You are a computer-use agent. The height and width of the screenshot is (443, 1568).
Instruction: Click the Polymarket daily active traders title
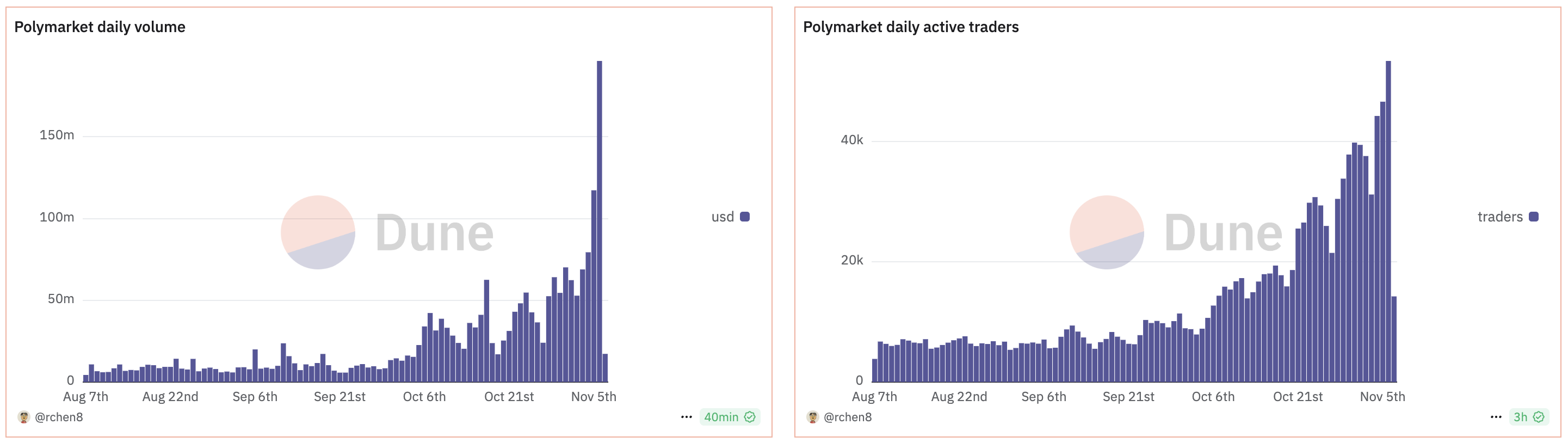coord(911,27)
